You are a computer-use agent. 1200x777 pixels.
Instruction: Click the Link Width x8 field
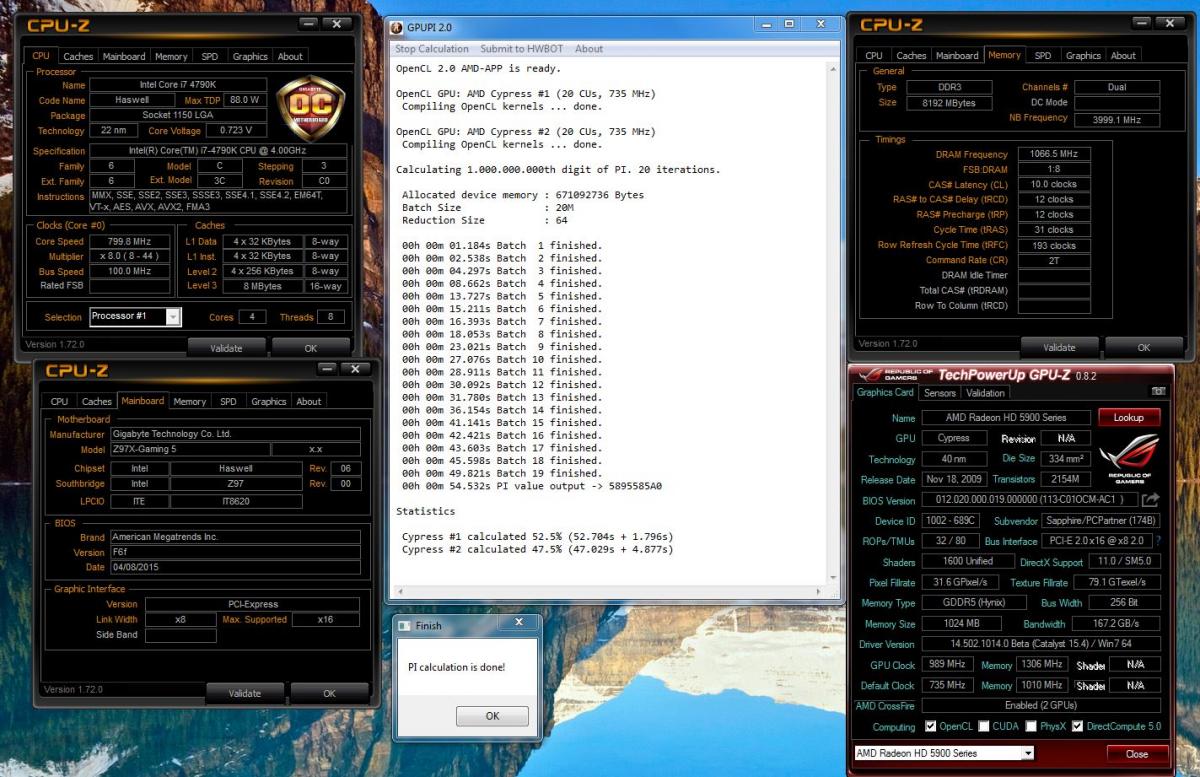180,620
